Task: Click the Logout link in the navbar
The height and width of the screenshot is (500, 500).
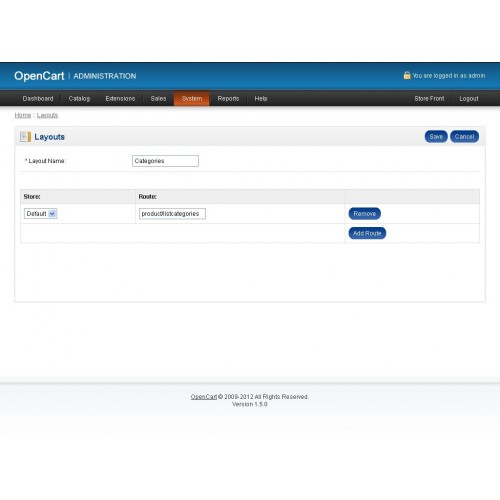Action: tap(469, 99)
